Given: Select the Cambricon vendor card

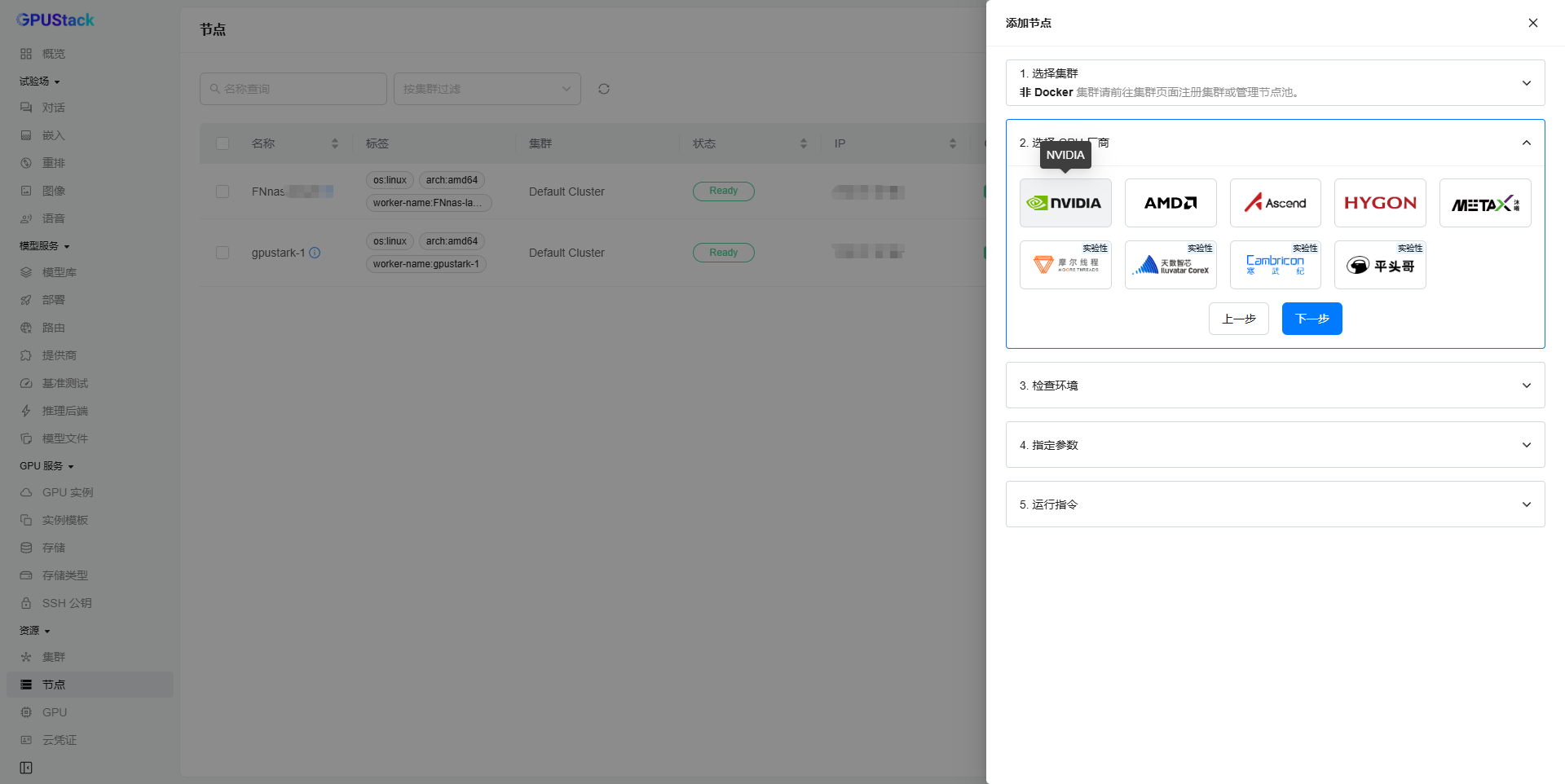Looking at the screenshot, I should [1276, 265].
